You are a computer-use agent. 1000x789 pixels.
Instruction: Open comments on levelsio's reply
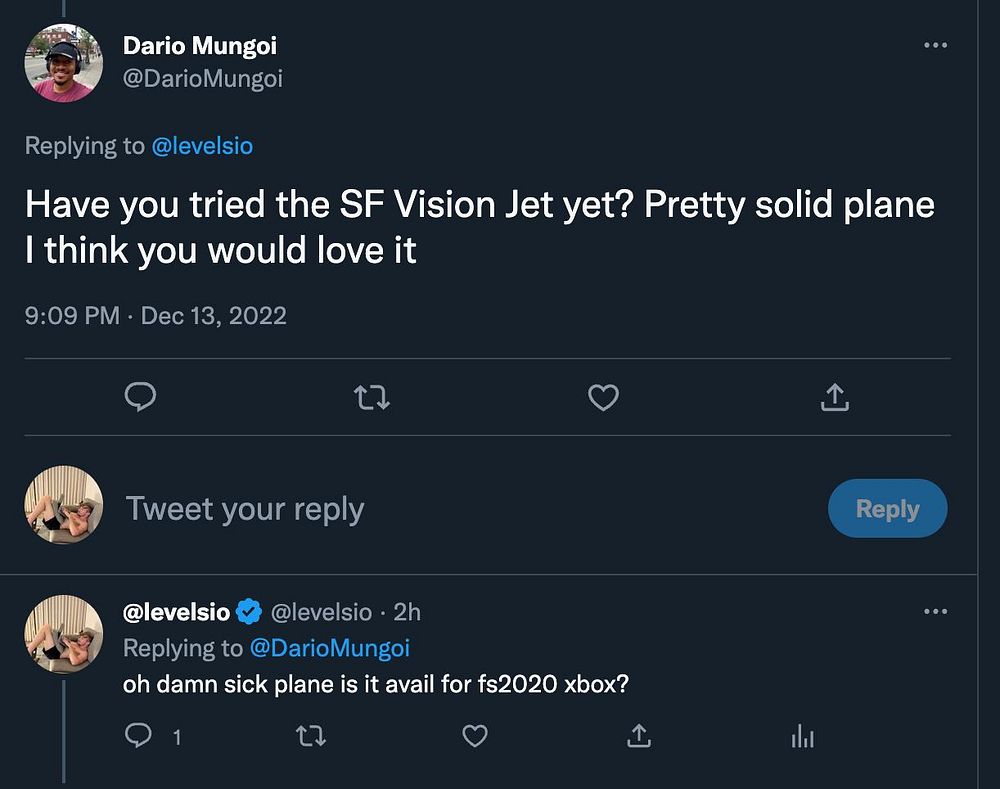tap(138, 737)
